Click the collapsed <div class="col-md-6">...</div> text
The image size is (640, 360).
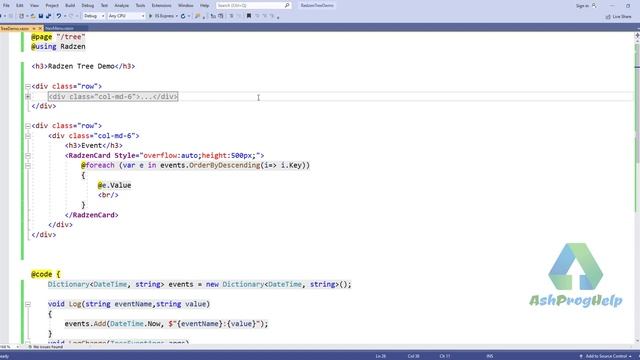[113, 96]
